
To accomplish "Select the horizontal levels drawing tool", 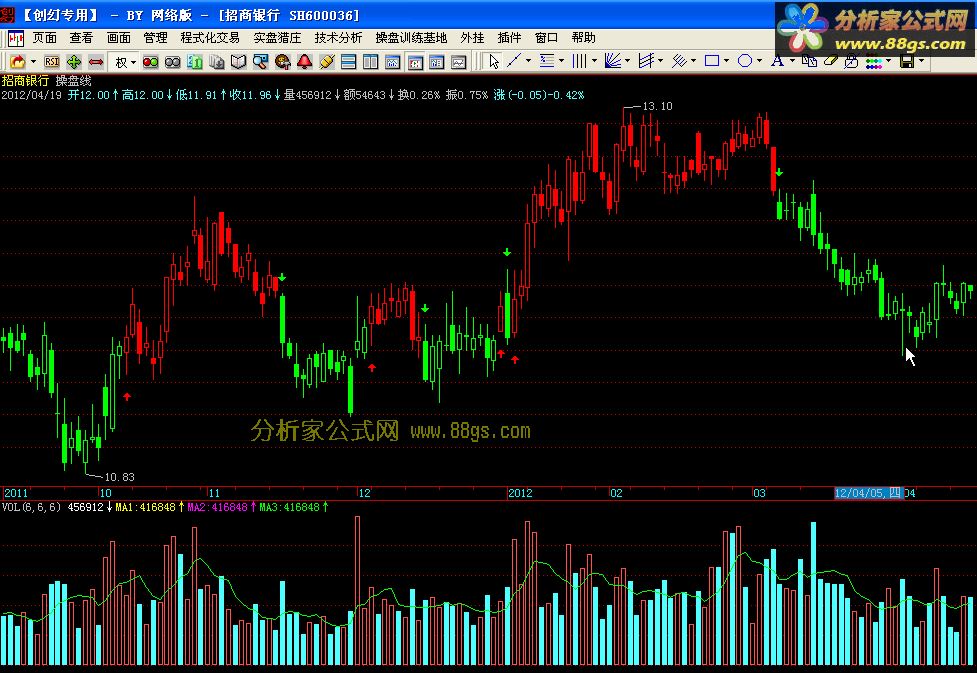I will click(547, 60).
